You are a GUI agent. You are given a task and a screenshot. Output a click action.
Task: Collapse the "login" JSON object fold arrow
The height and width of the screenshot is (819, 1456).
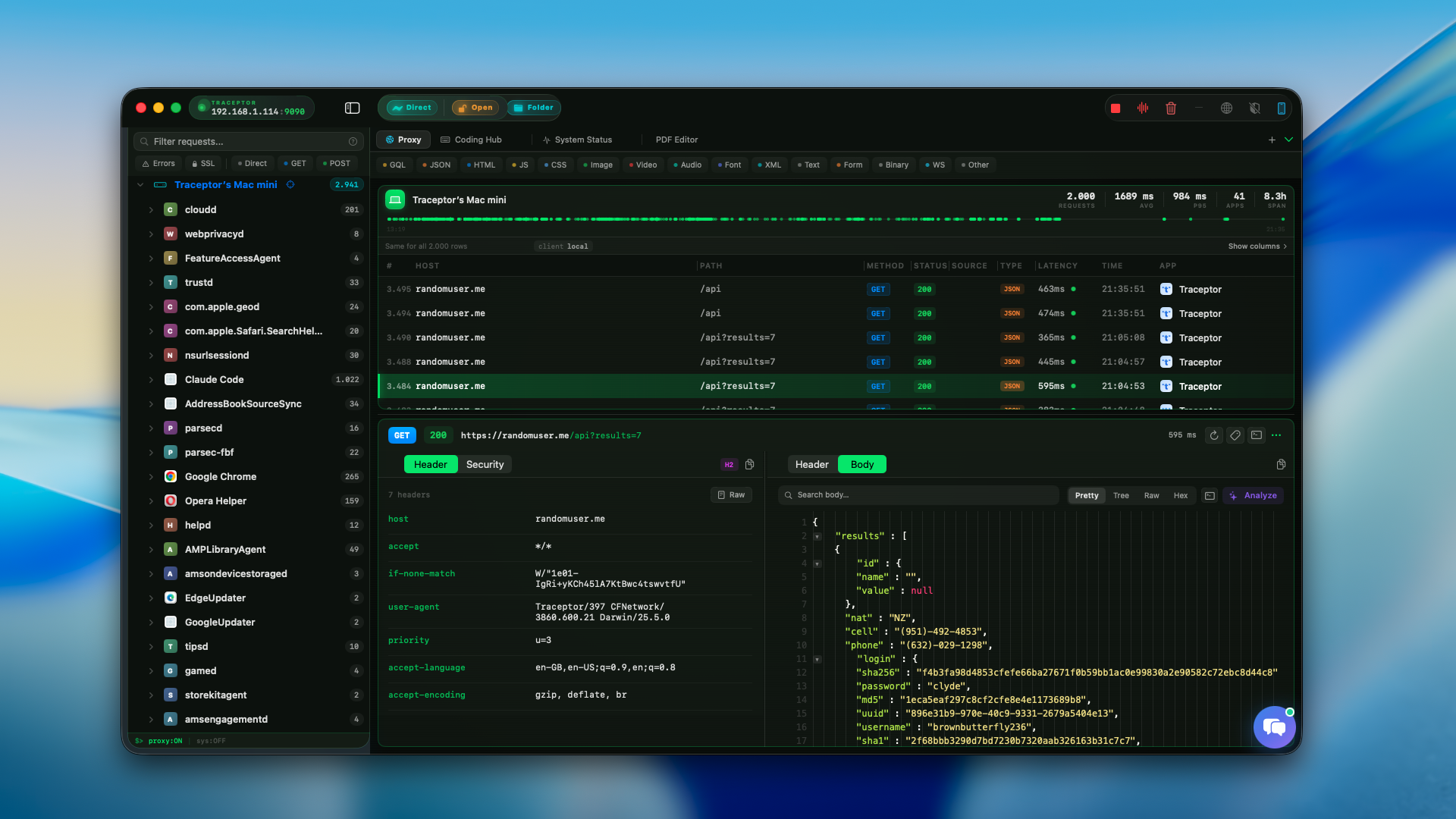(817, 660)
